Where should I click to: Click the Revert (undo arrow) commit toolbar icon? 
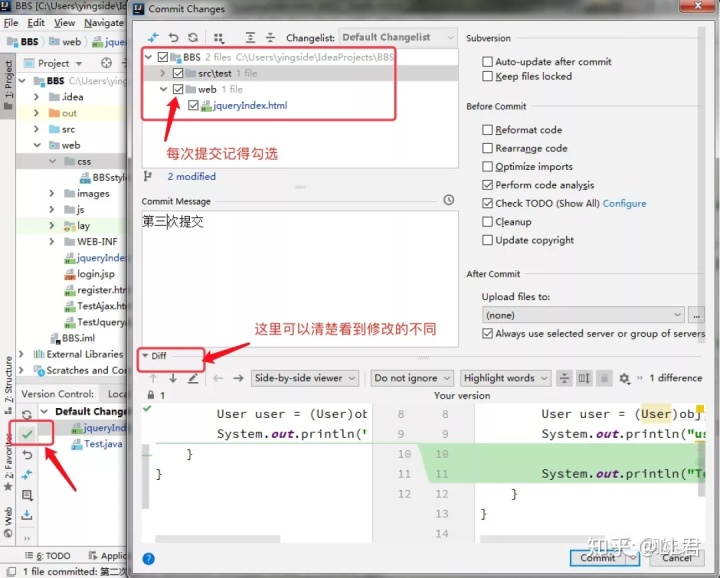point(173,38)
